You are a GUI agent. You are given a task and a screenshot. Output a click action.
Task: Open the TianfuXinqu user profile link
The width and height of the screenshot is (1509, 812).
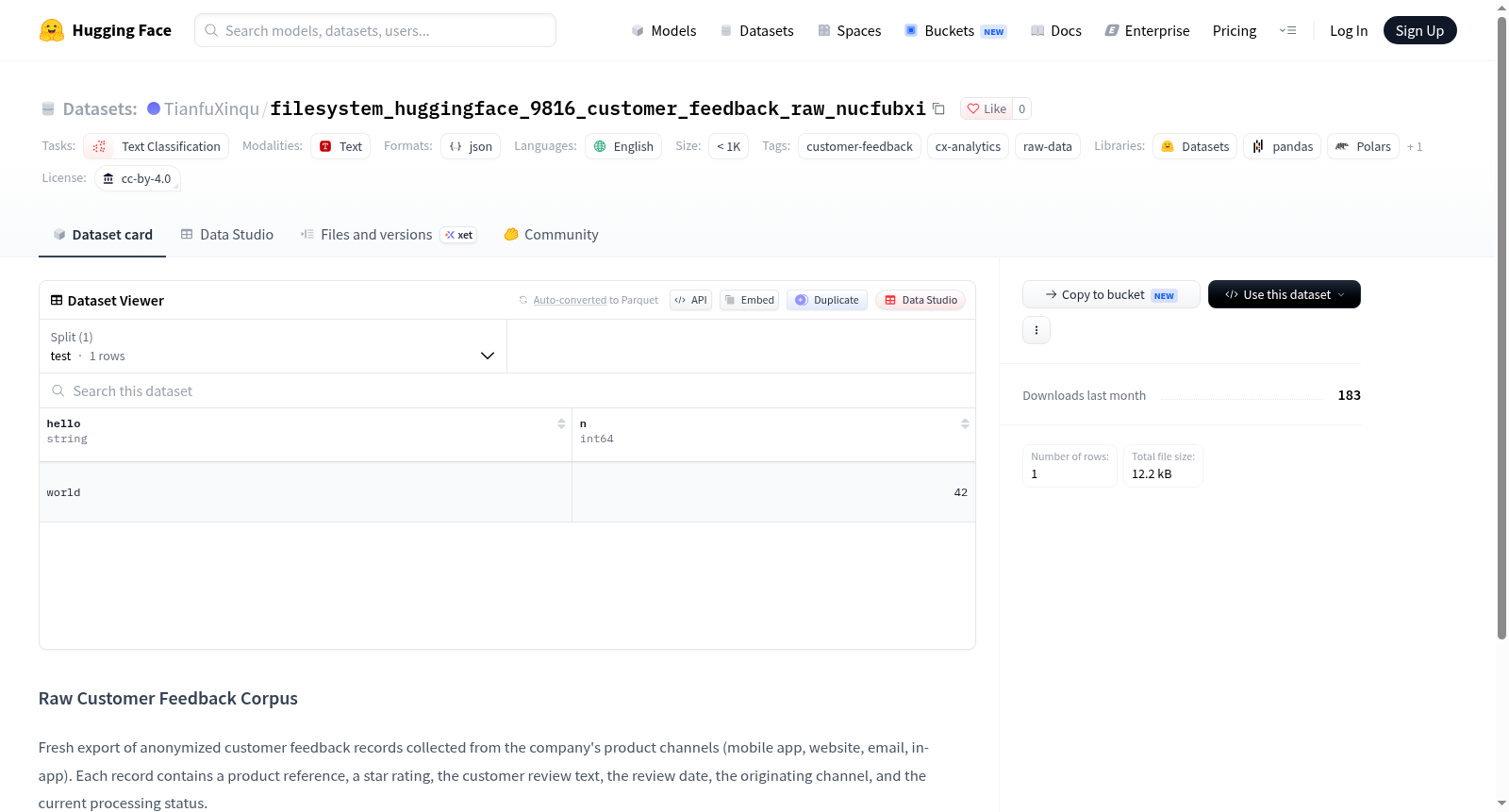(211, 108)
